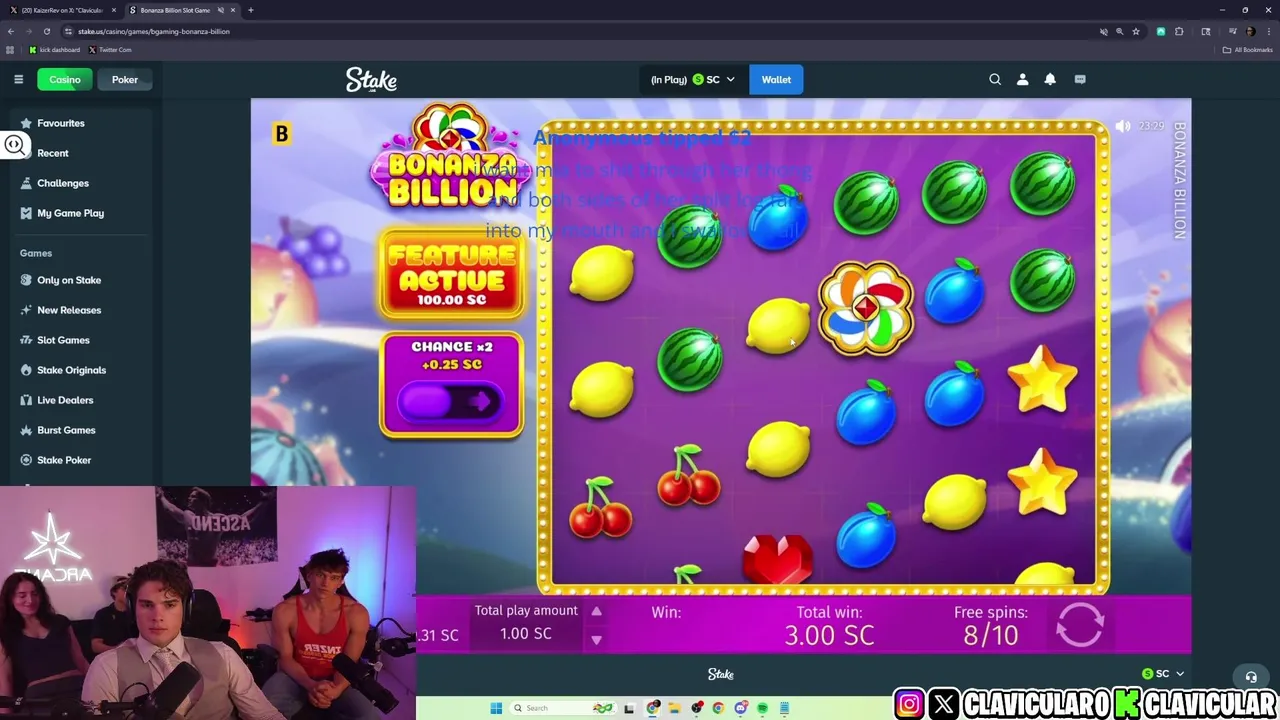Open All Bookmarks folder
Viewport: 1280px width, 720px height.
[x=1248, y=49]
